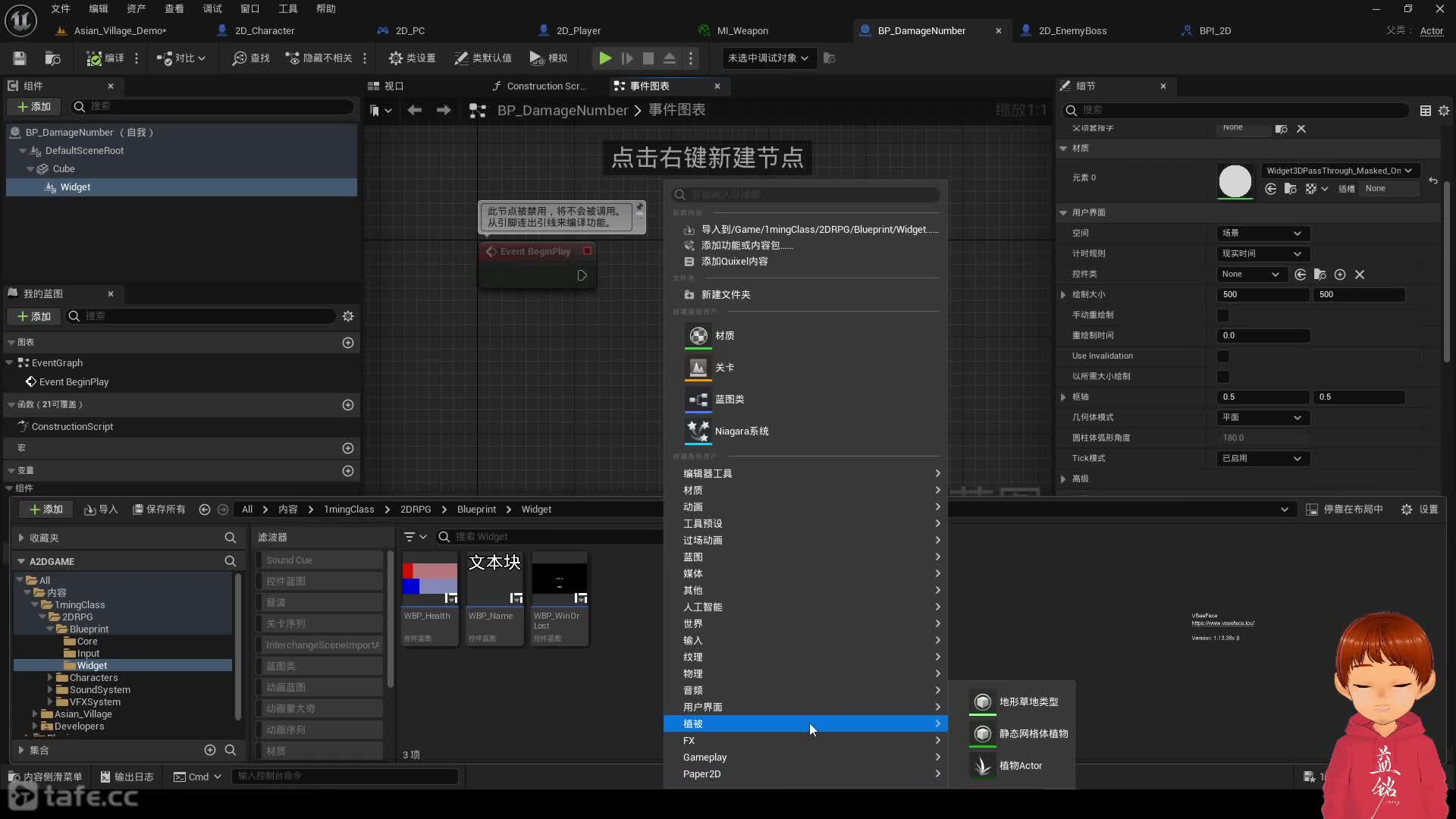Expand the 绘制大小 property row

pos(1063,295)
